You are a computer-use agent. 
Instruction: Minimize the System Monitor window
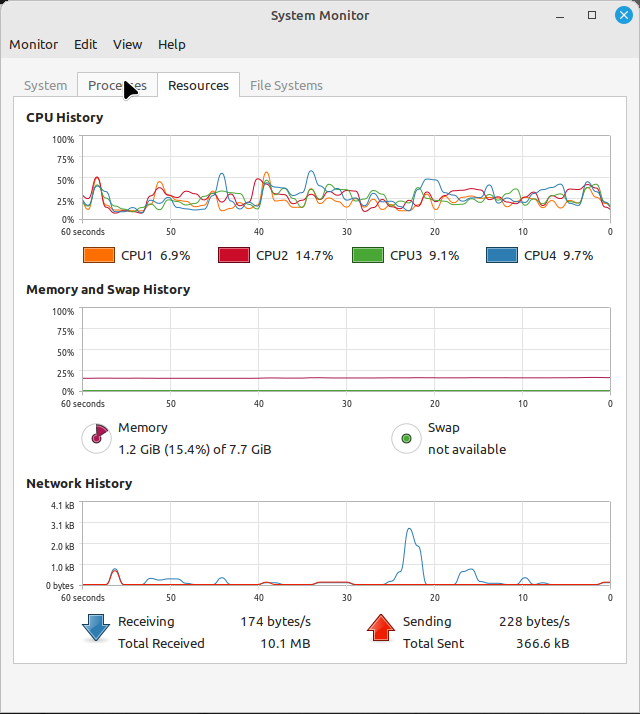(560, 15)
